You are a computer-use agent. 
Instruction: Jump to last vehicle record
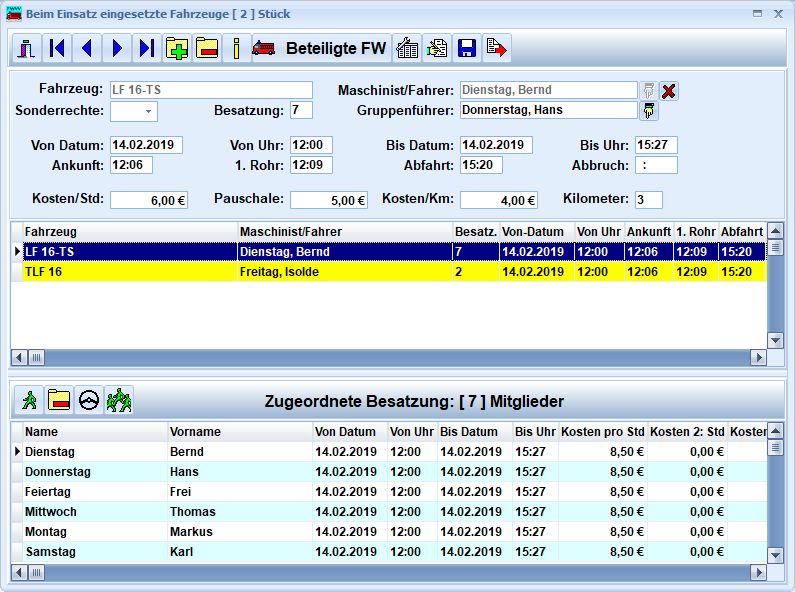(x=147, y=49)
